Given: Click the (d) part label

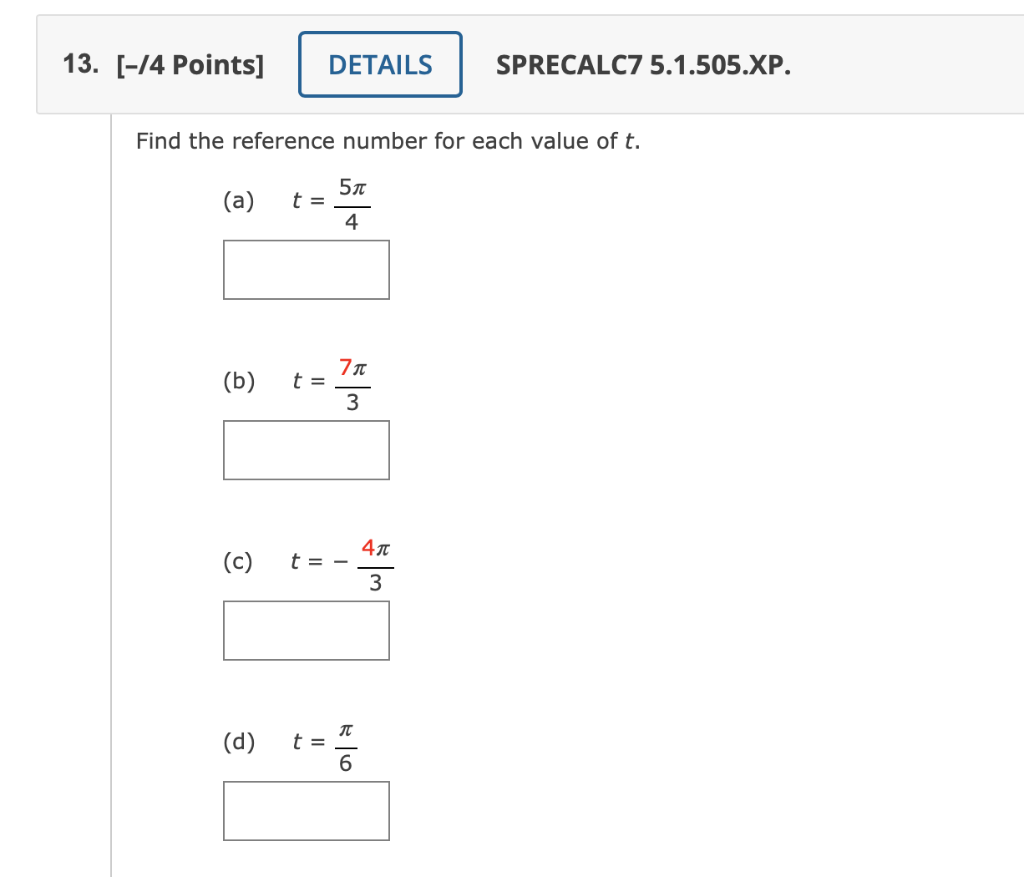Looking at the screenshot, I should (238, 742).
